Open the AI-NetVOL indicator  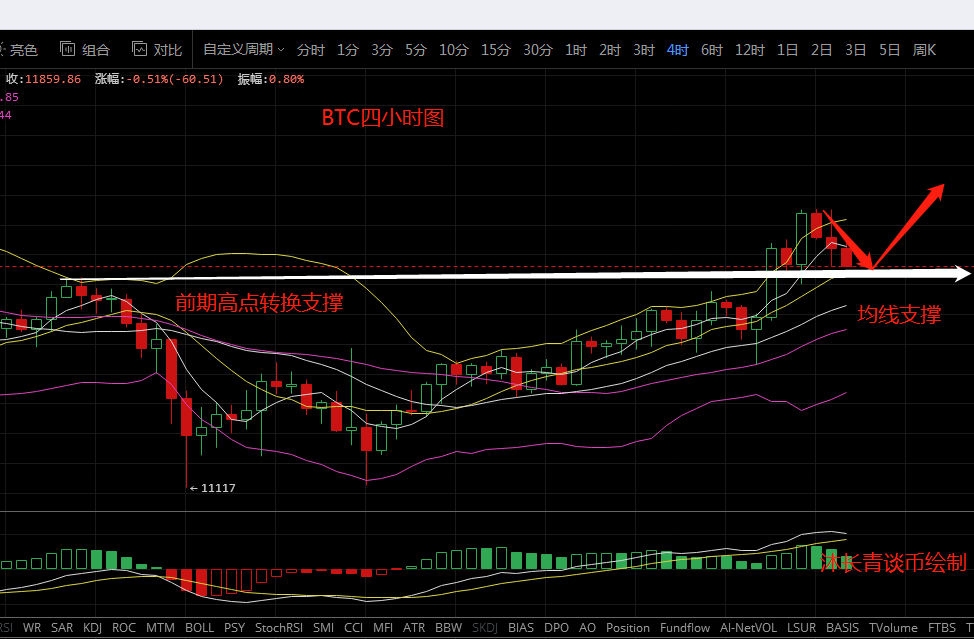tap(749, 628)
